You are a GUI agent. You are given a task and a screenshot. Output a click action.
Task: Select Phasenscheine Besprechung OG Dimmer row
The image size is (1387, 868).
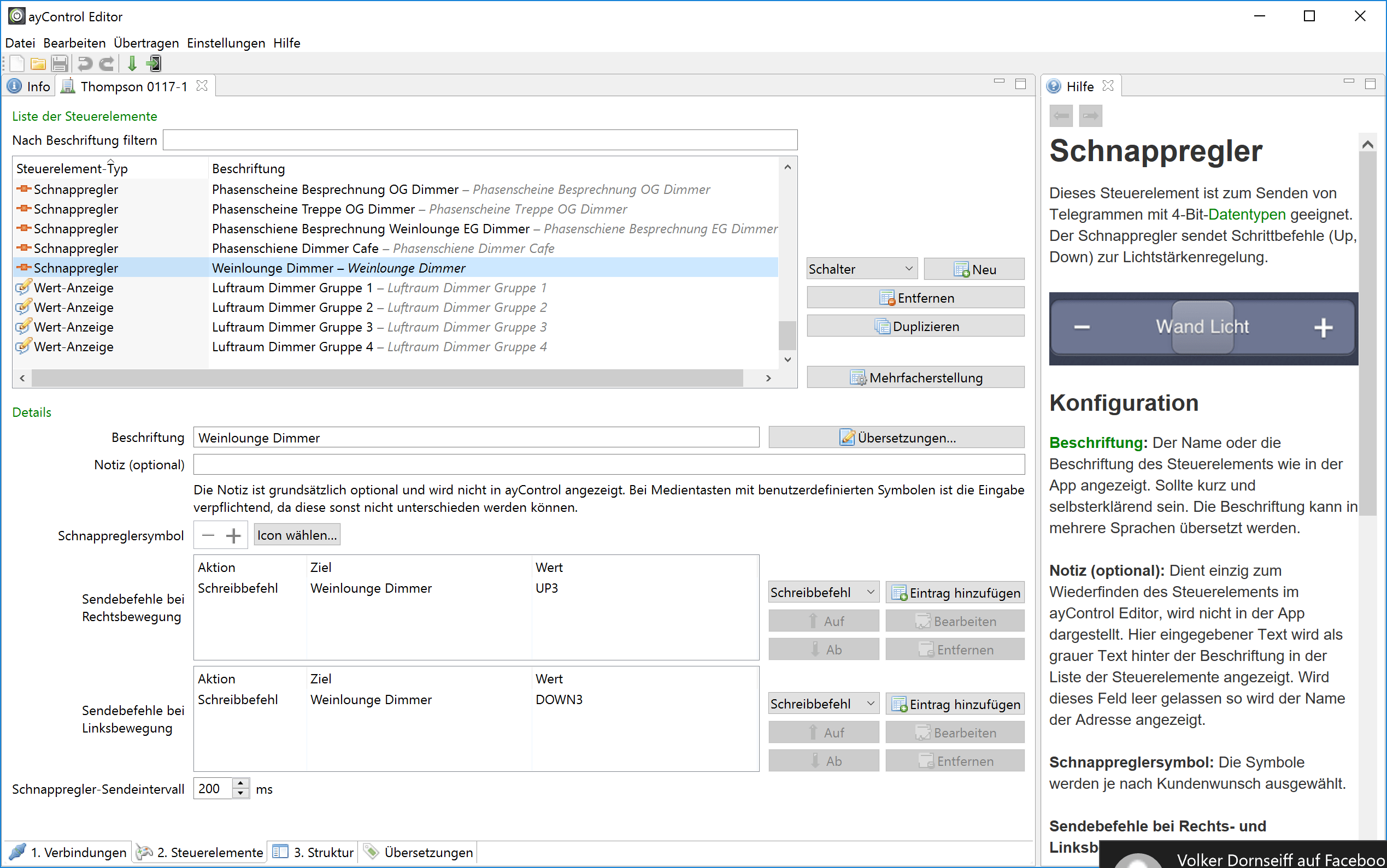[x=396, y=190]
